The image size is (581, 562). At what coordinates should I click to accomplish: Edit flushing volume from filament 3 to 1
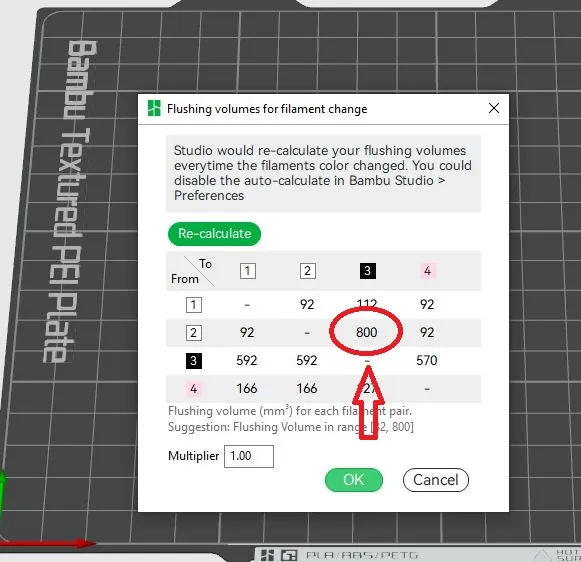[x=247, y=360]
